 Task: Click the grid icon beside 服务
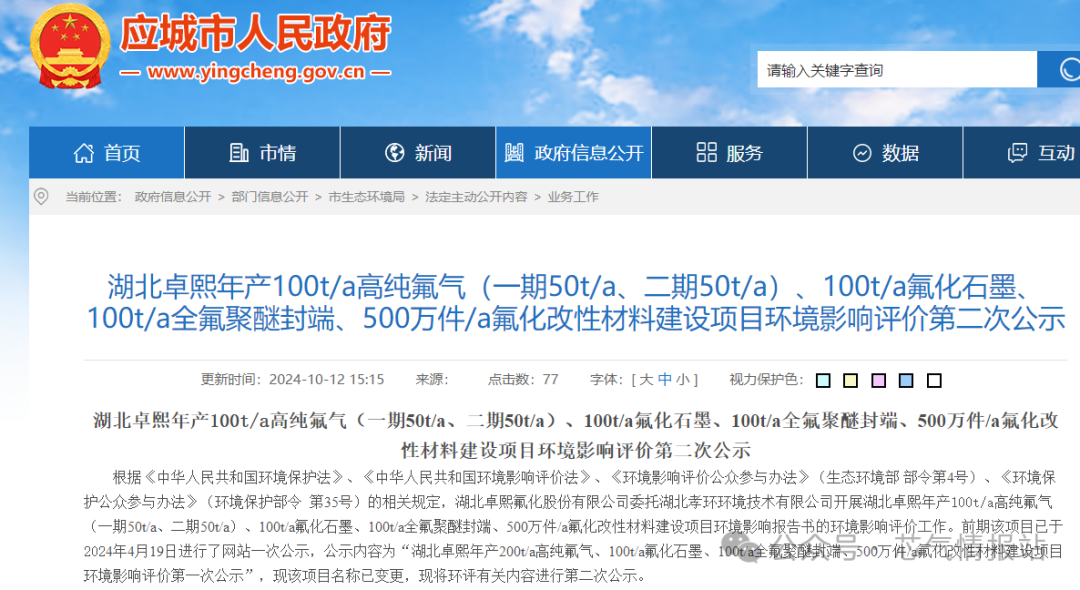(706, 153)
